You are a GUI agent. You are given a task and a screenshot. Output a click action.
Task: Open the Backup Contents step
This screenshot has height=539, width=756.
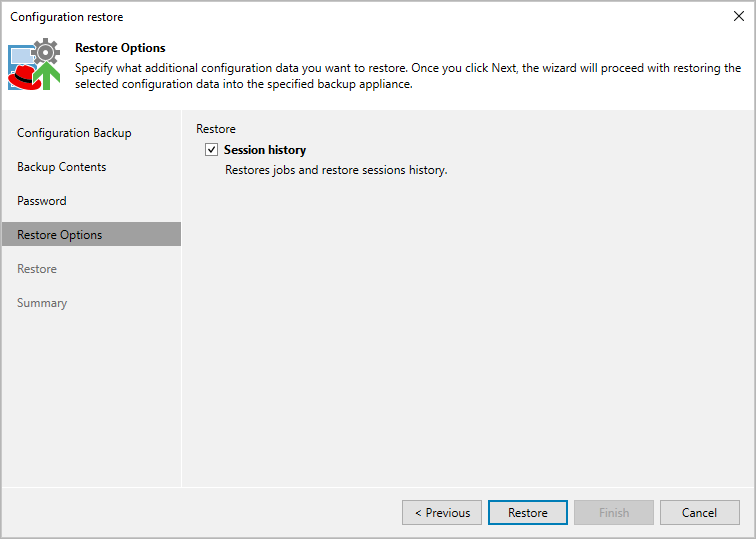pos(62,167)
